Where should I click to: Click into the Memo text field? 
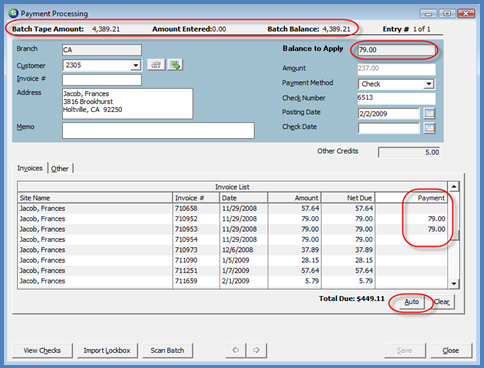[x=158, y=130]
